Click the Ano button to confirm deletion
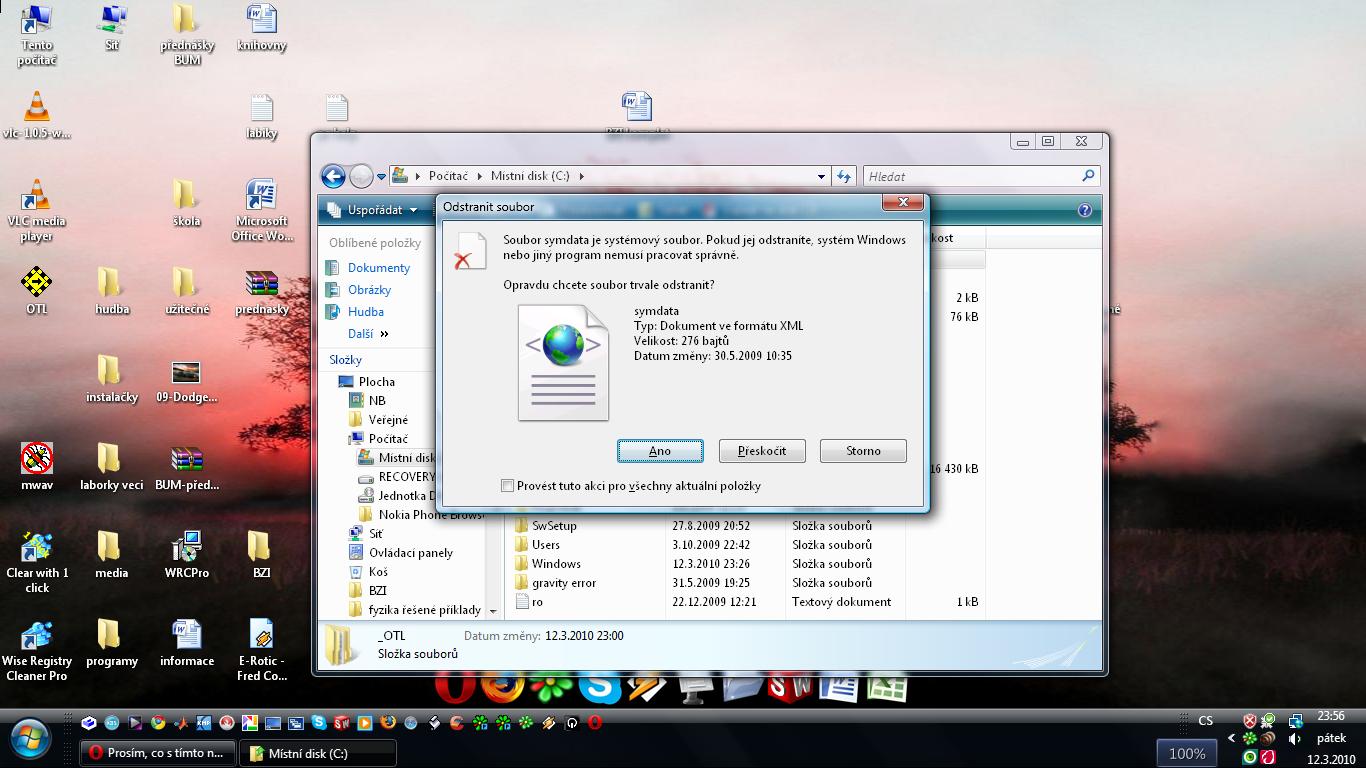Screen dimensions: 1366x768 tap(660, 451)
